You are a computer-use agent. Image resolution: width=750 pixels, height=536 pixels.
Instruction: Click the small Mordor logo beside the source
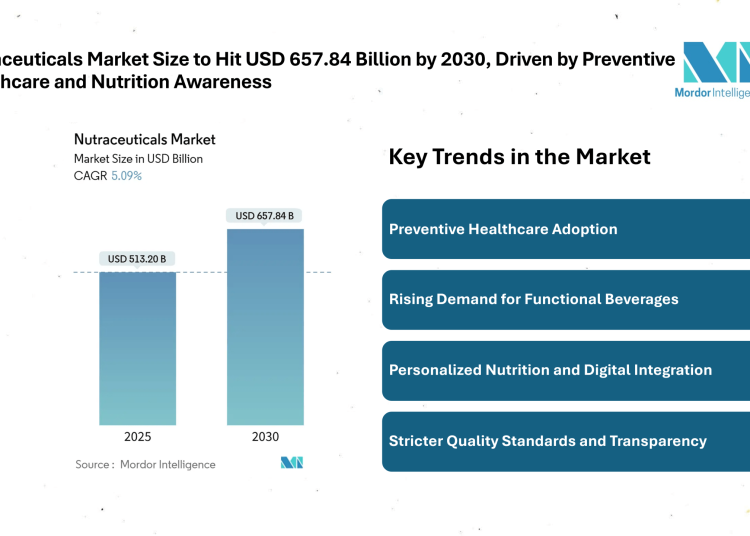(x=292, y=462)
